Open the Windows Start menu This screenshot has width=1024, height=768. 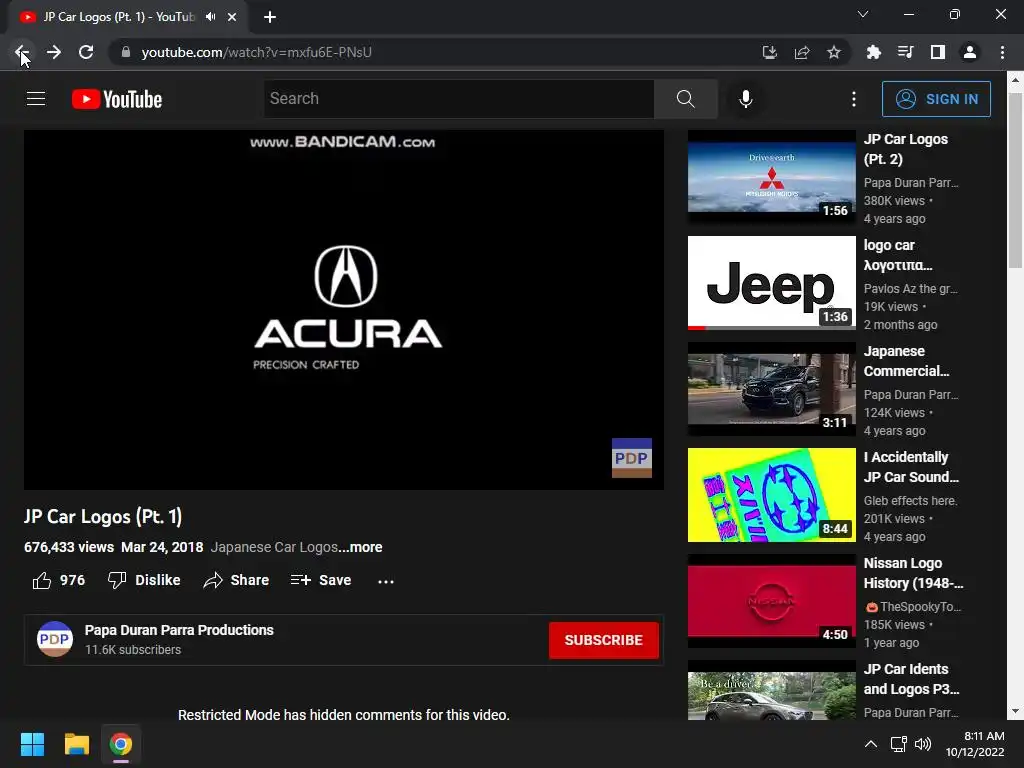(32, 744)
